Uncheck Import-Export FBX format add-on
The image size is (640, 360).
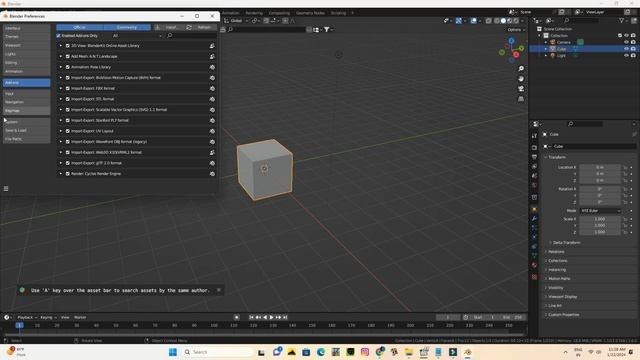click(x=68, y=88)
